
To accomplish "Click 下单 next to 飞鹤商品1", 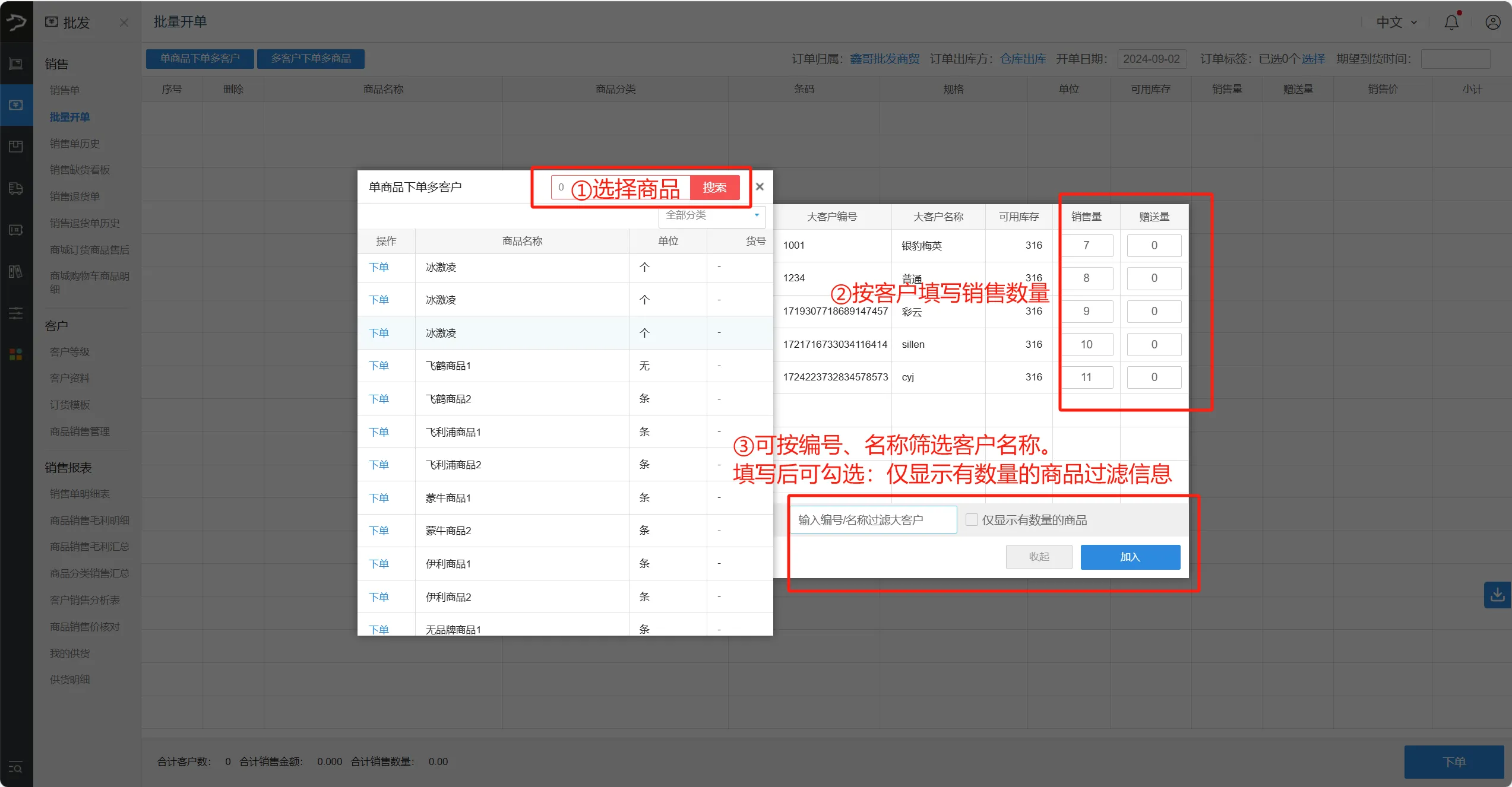I will [x=379, y=365].
